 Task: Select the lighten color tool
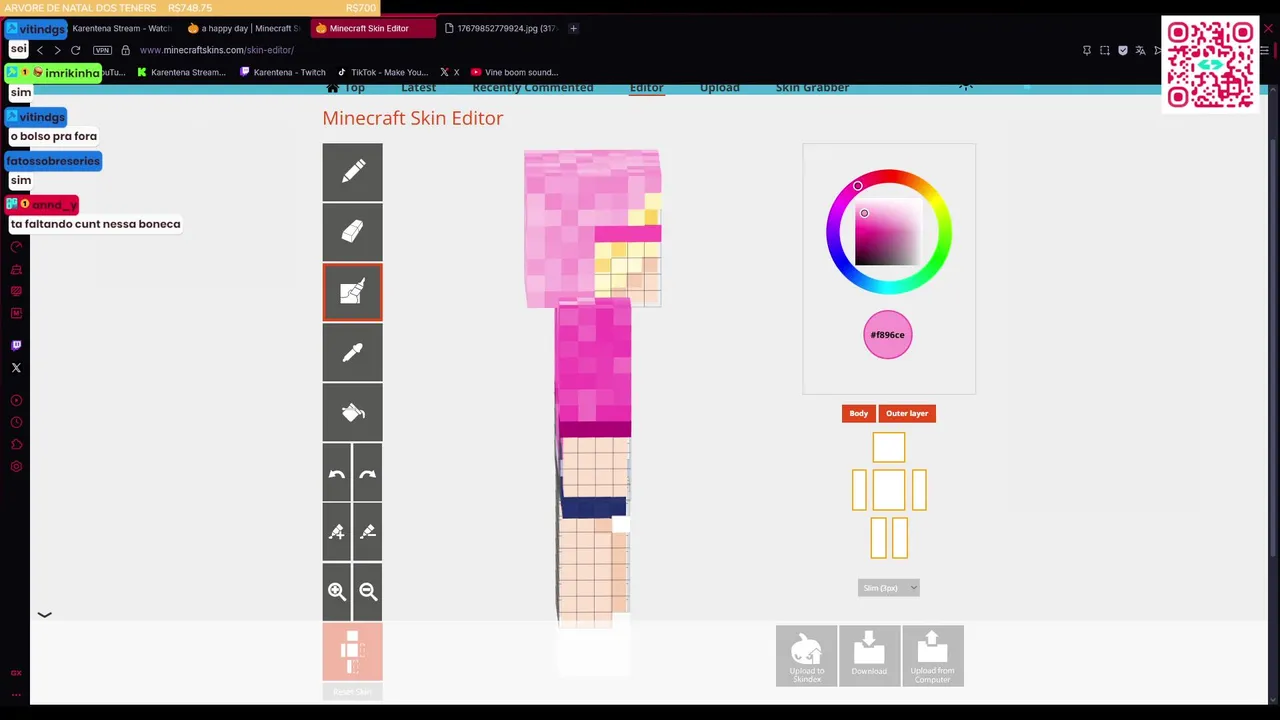click(x=337, y=532)
